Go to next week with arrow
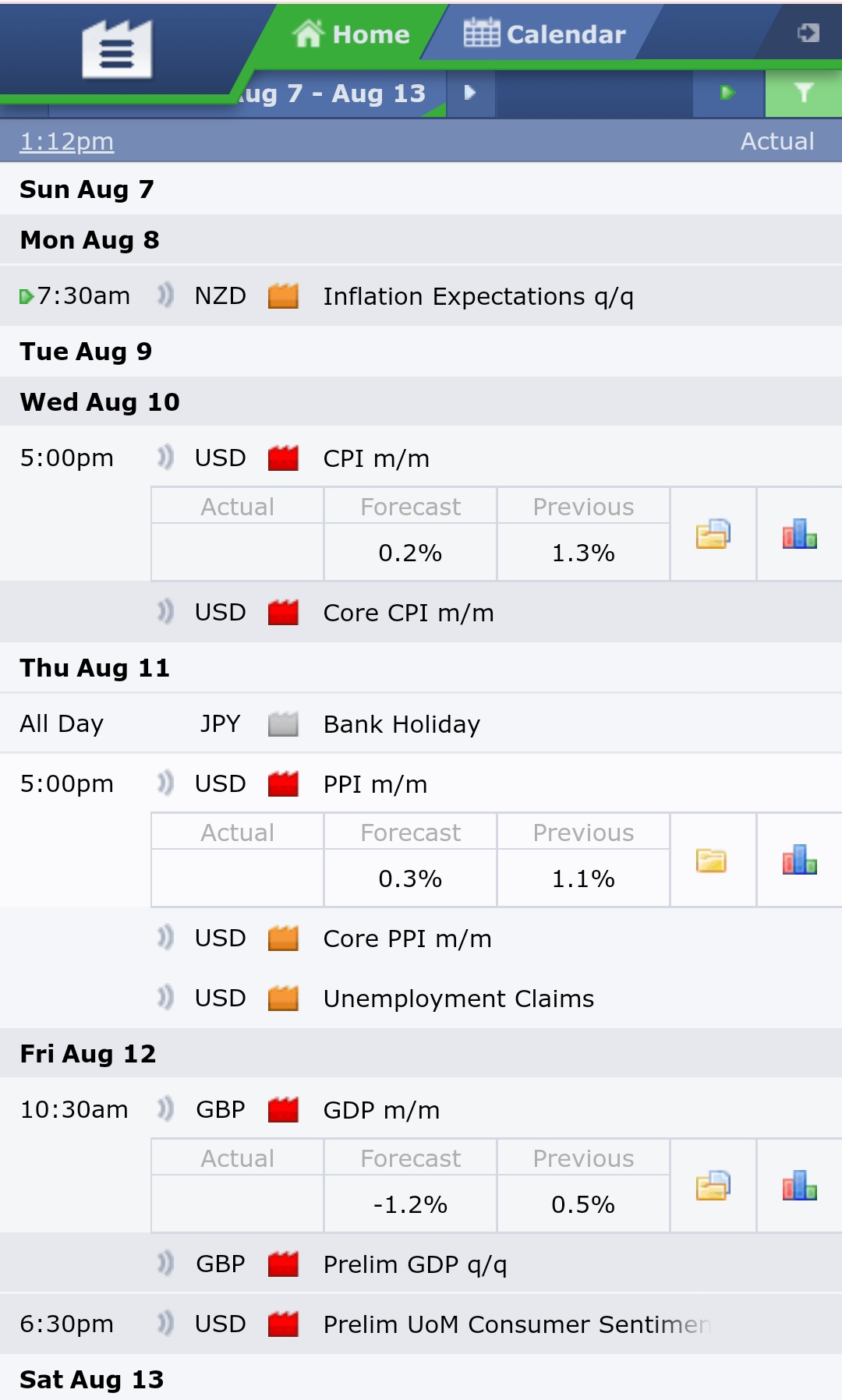Viewport: 842px width, 1400px height. coord(470,93)
